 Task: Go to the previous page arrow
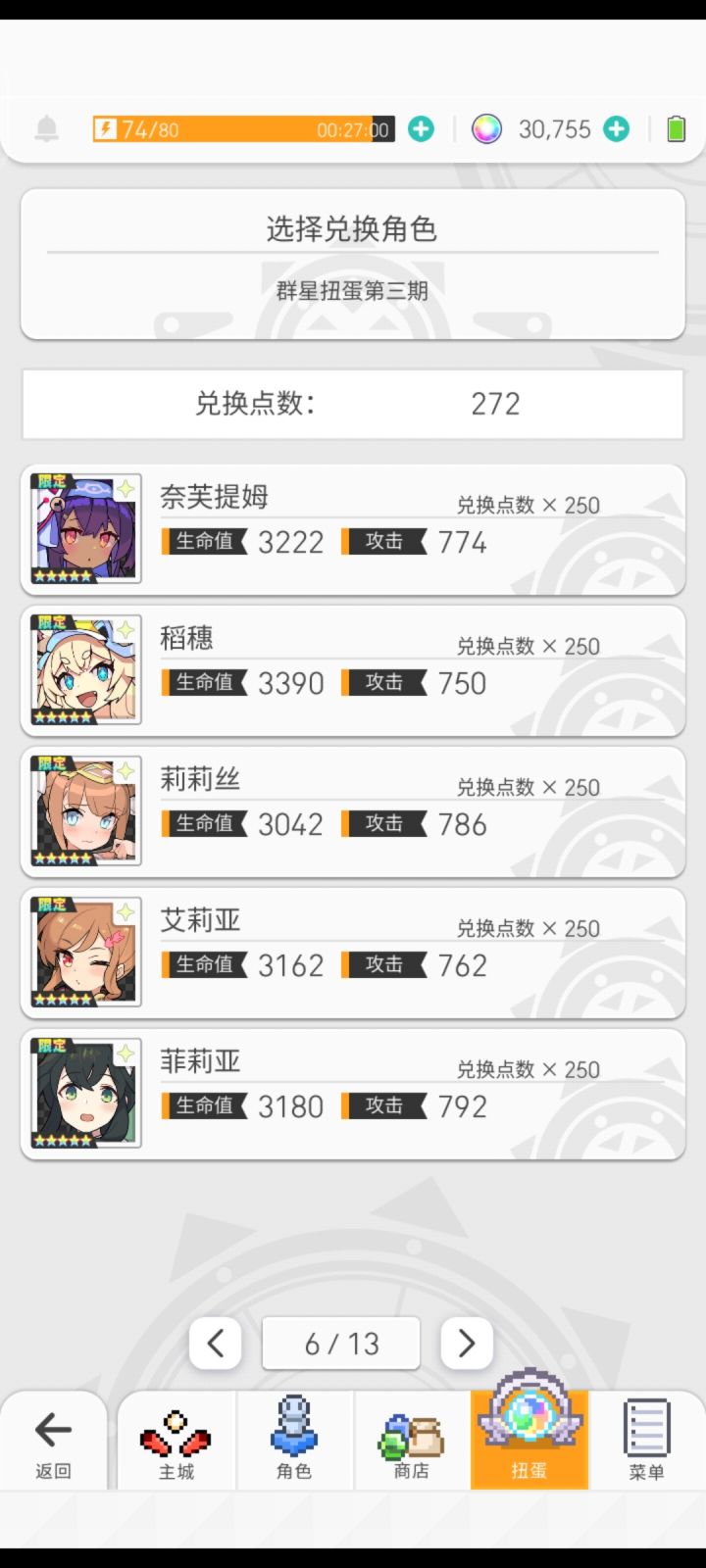pyautogui.click(x=216, y=1344)
